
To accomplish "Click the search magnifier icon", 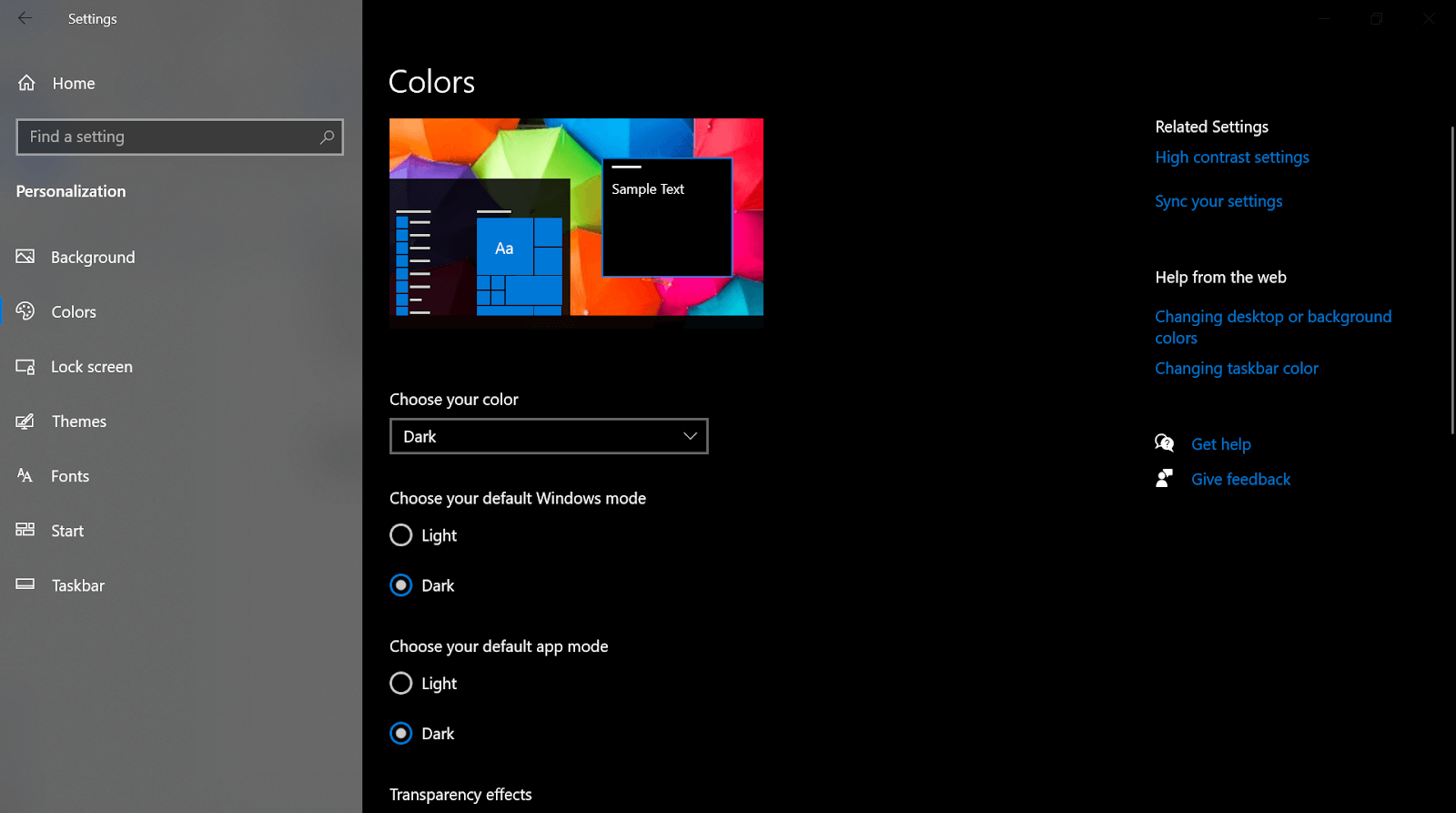I will pos(327,137).
